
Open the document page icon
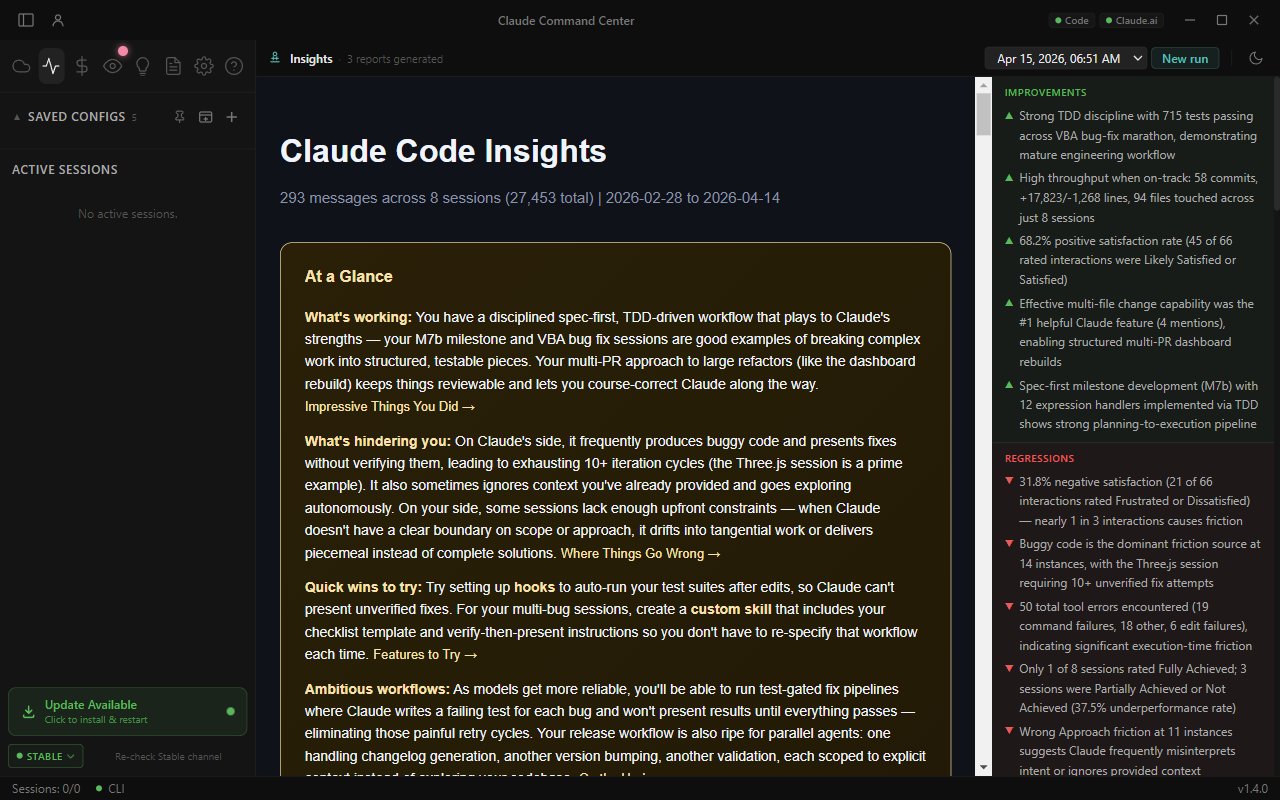(x=173, y=66)
